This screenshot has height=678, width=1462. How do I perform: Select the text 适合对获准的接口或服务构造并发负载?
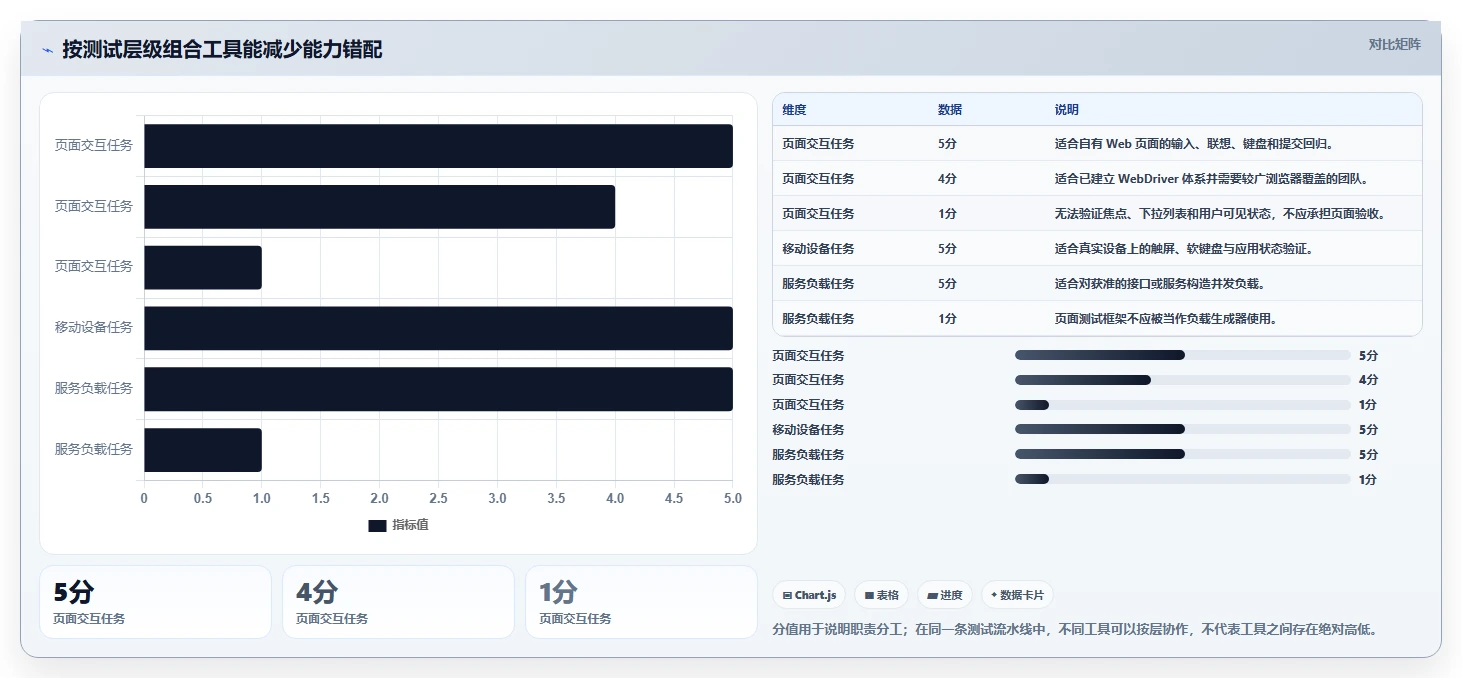(x=1160, y=284)
